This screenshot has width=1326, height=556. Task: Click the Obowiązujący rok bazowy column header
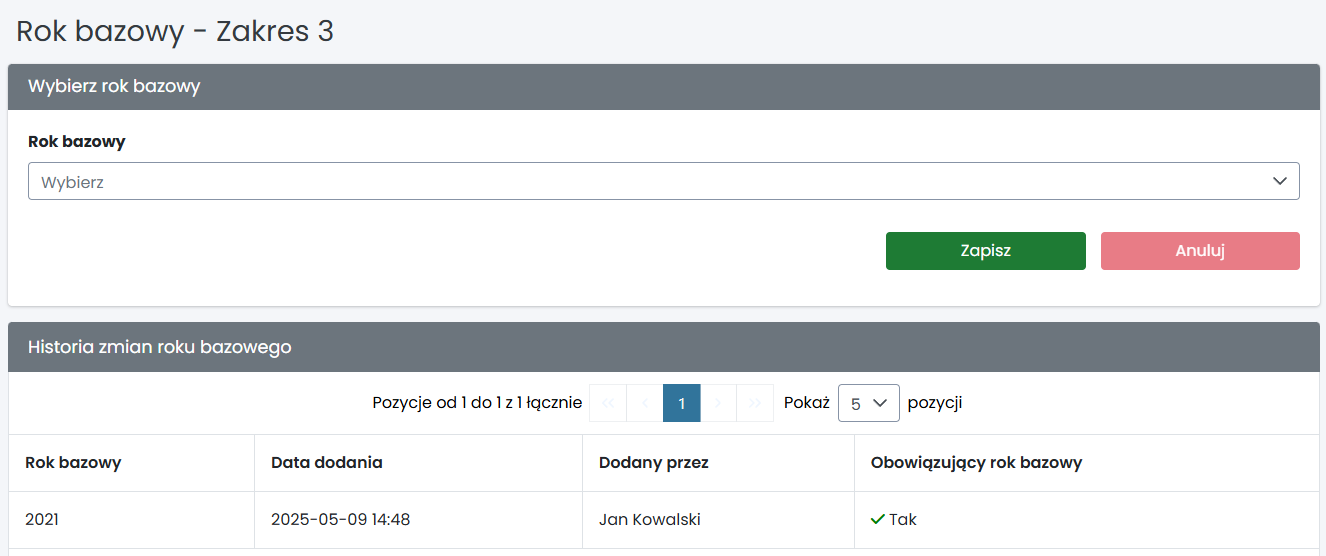point(976,463)
